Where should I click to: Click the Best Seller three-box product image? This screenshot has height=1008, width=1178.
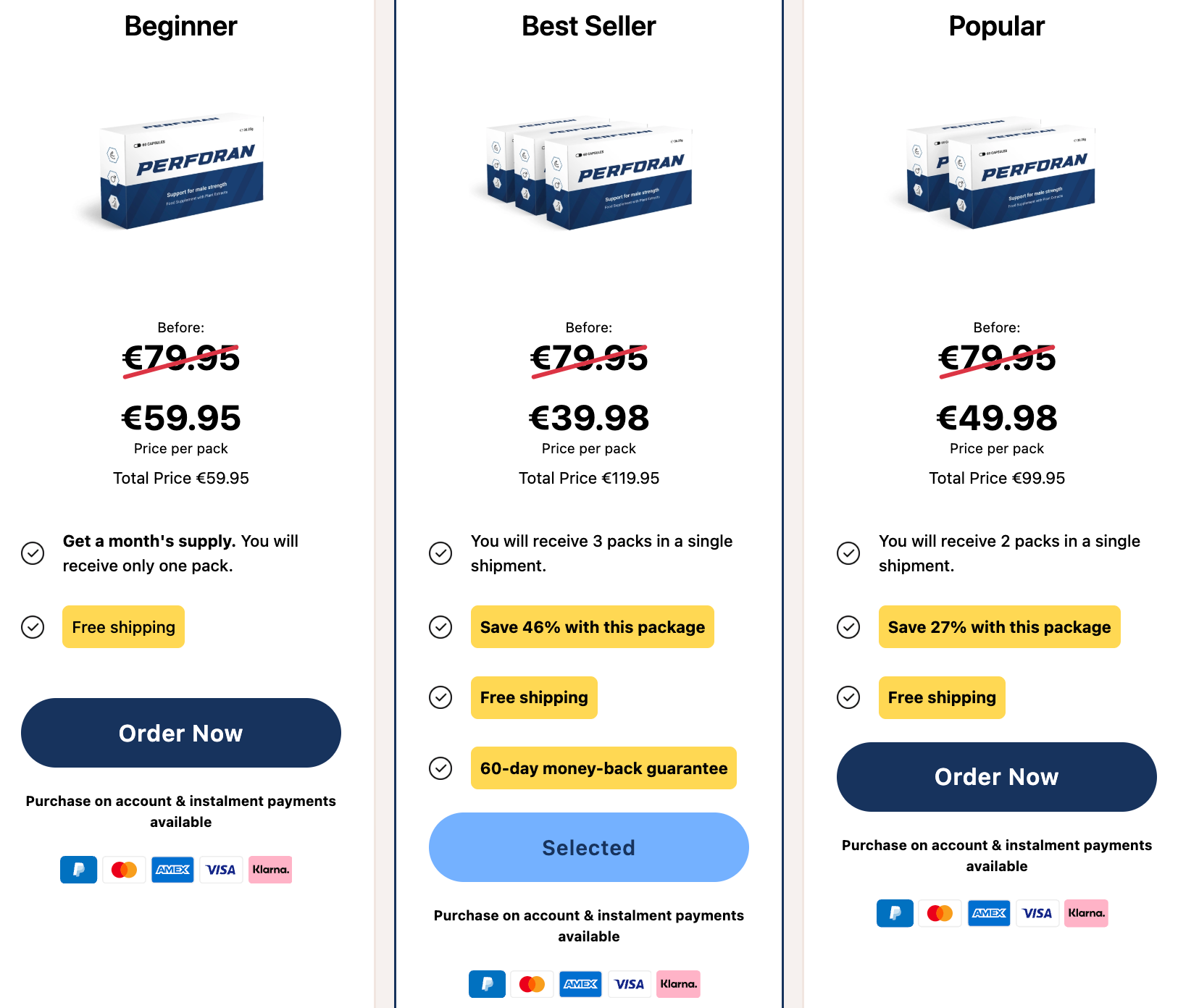click(x=588, y=174)
